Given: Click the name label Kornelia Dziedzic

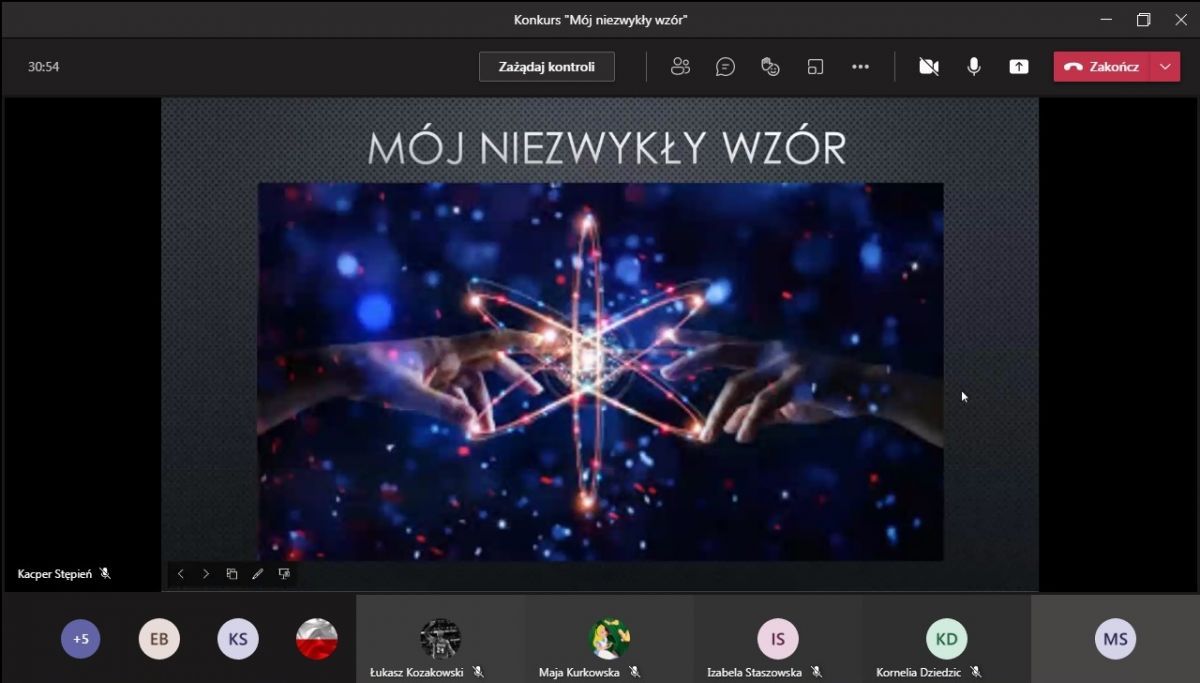Looking at the screenshot, I should (919, 673).
